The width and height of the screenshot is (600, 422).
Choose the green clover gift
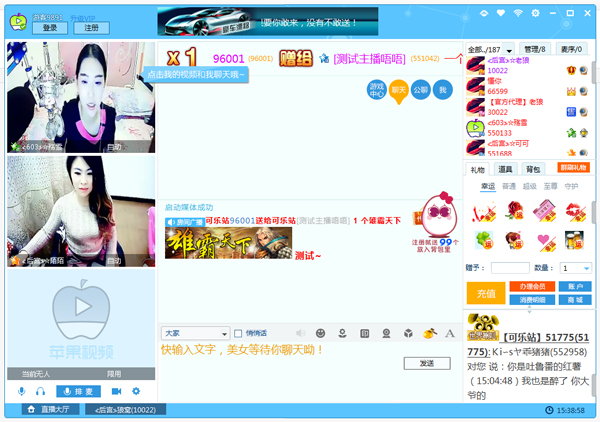484,241
